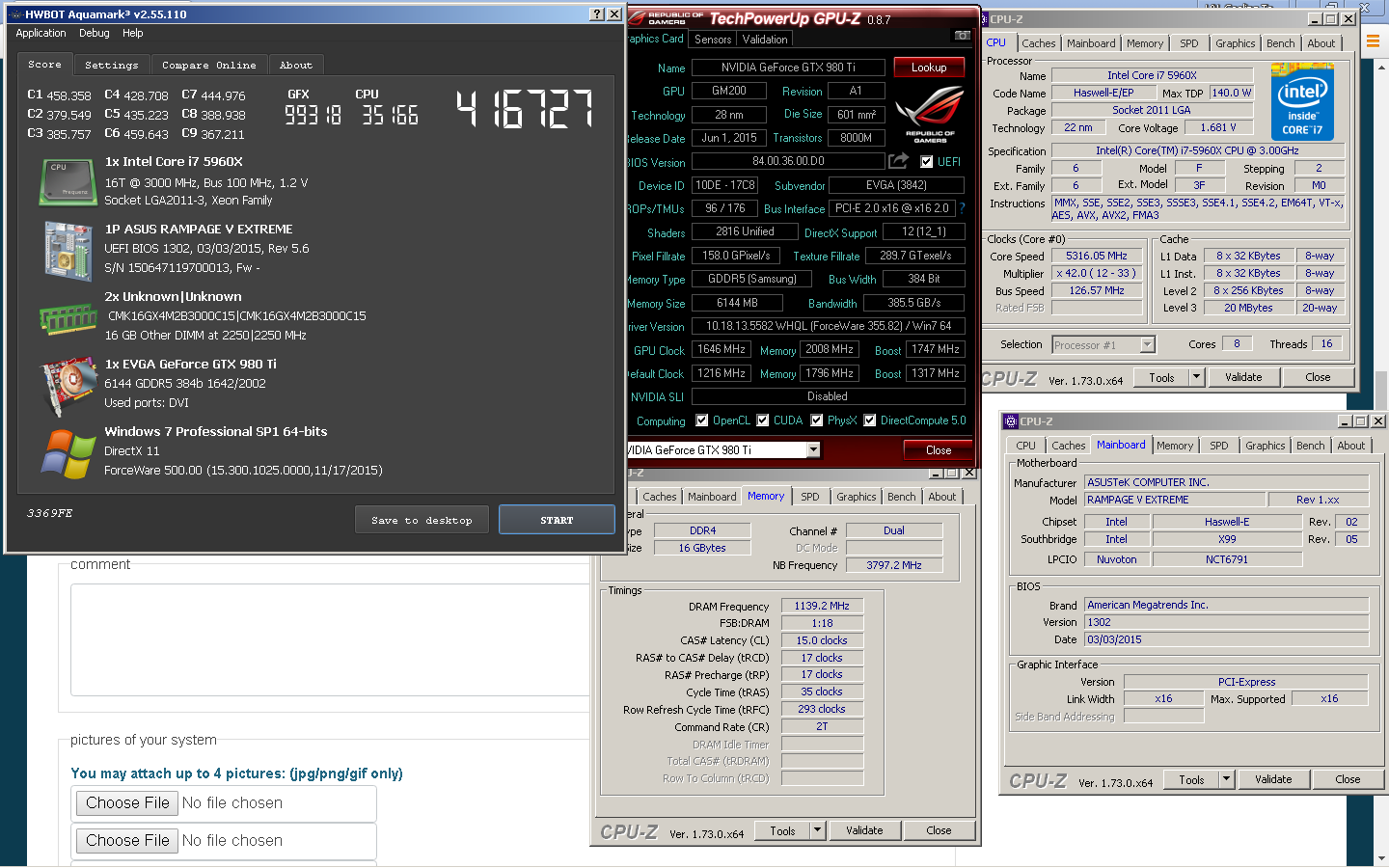Click the Windows logo icon in Aquamark
1389x868 pixels.
(68, 452)
